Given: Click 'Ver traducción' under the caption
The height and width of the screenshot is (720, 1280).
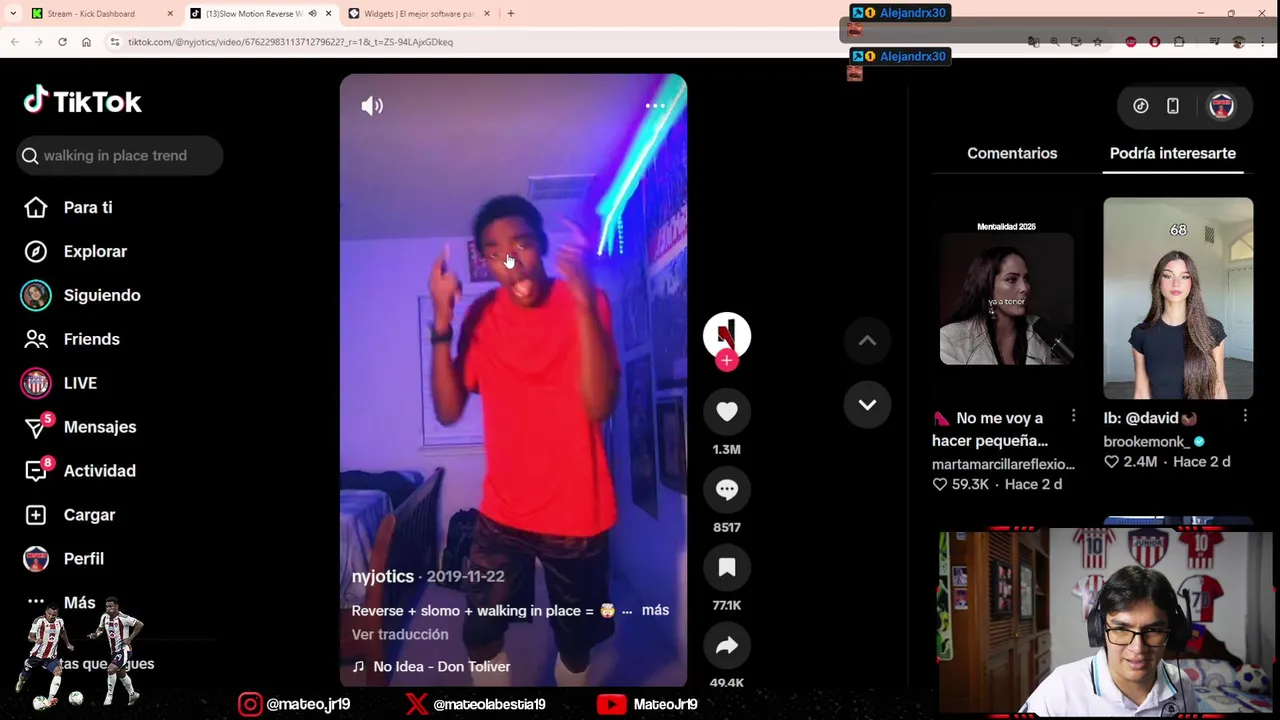Looking at the screenshot, I should (400, 634).
